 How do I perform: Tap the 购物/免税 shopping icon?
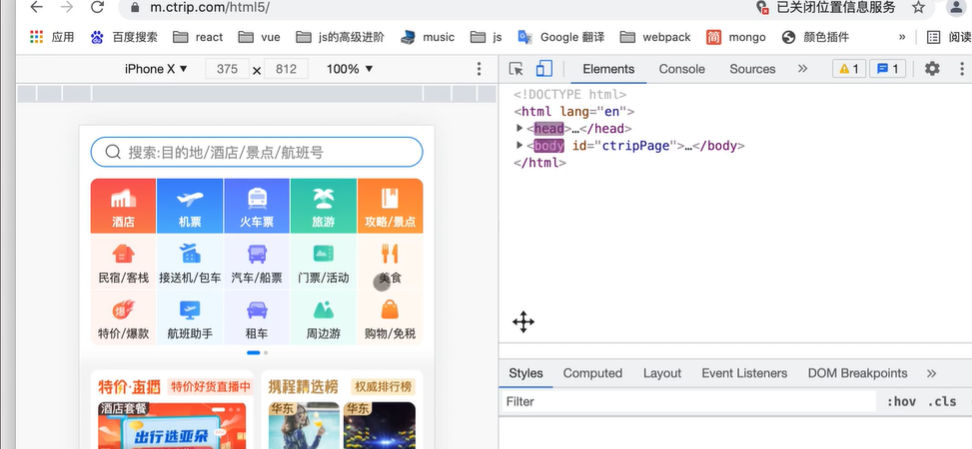[390, 318]
